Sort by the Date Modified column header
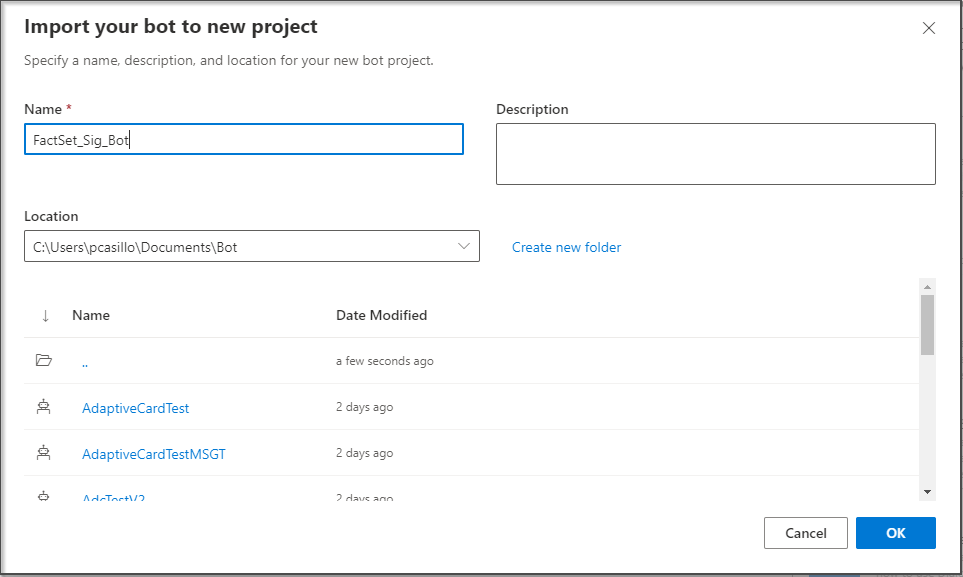The image size is (963, 577). pyautogui.click(x=382, y=315)
